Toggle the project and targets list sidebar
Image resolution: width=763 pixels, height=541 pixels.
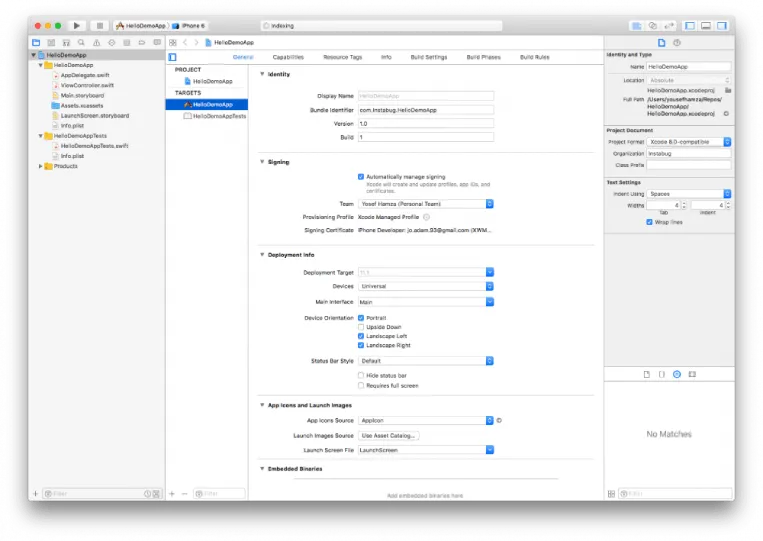click(172, 57)
